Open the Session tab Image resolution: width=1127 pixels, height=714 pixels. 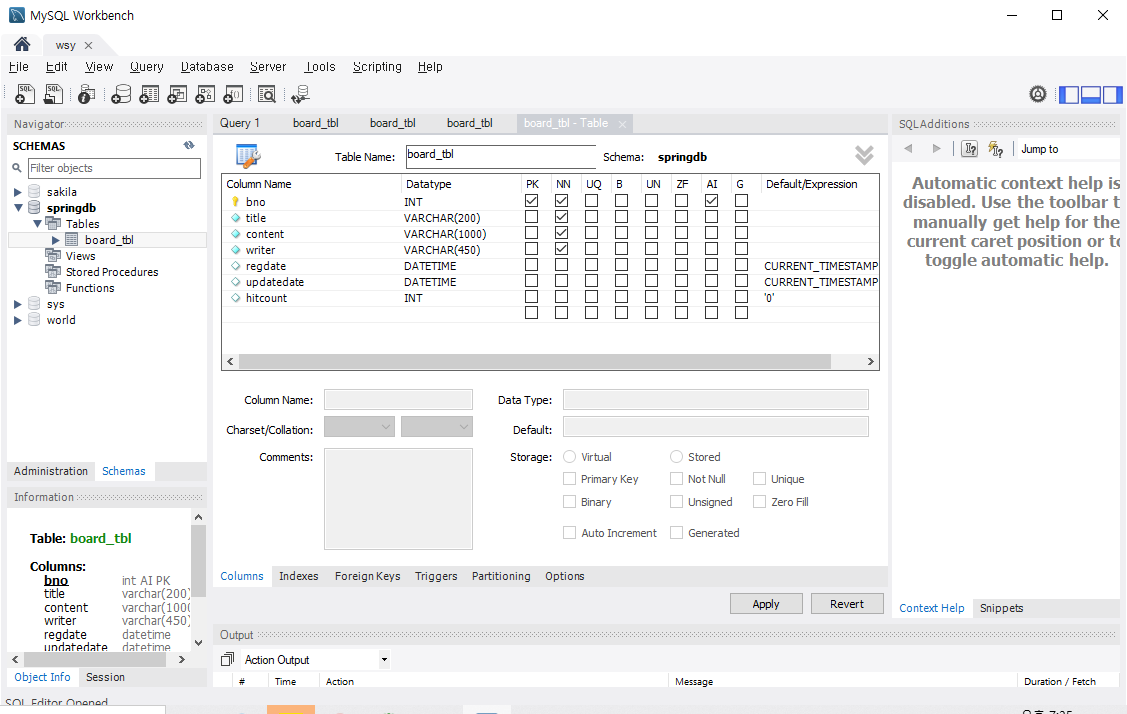[x=105, y=677]
